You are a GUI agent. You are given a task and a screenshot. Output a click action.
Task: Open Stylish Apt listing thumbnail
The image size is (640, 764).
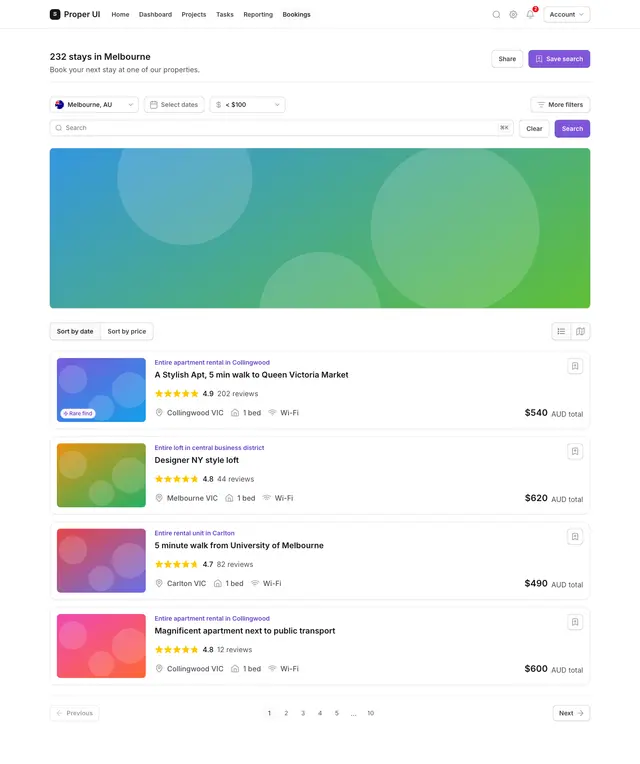(x=101, y=390)
